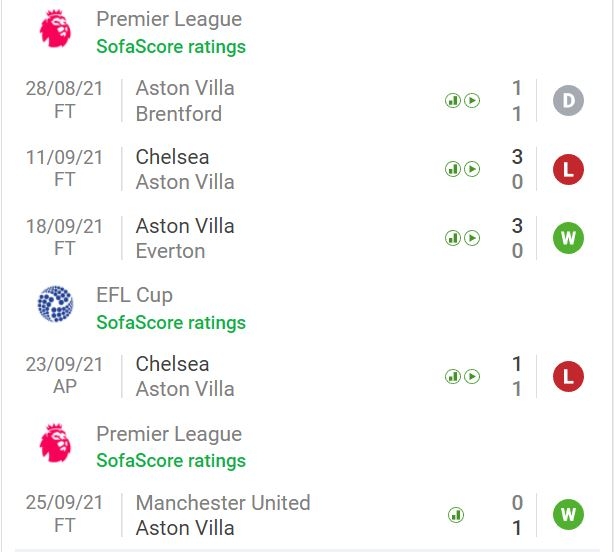Play highlights for EFL Cup Chelsea match
This screenshot has width=616, height=552.
[x=472, y=376]
